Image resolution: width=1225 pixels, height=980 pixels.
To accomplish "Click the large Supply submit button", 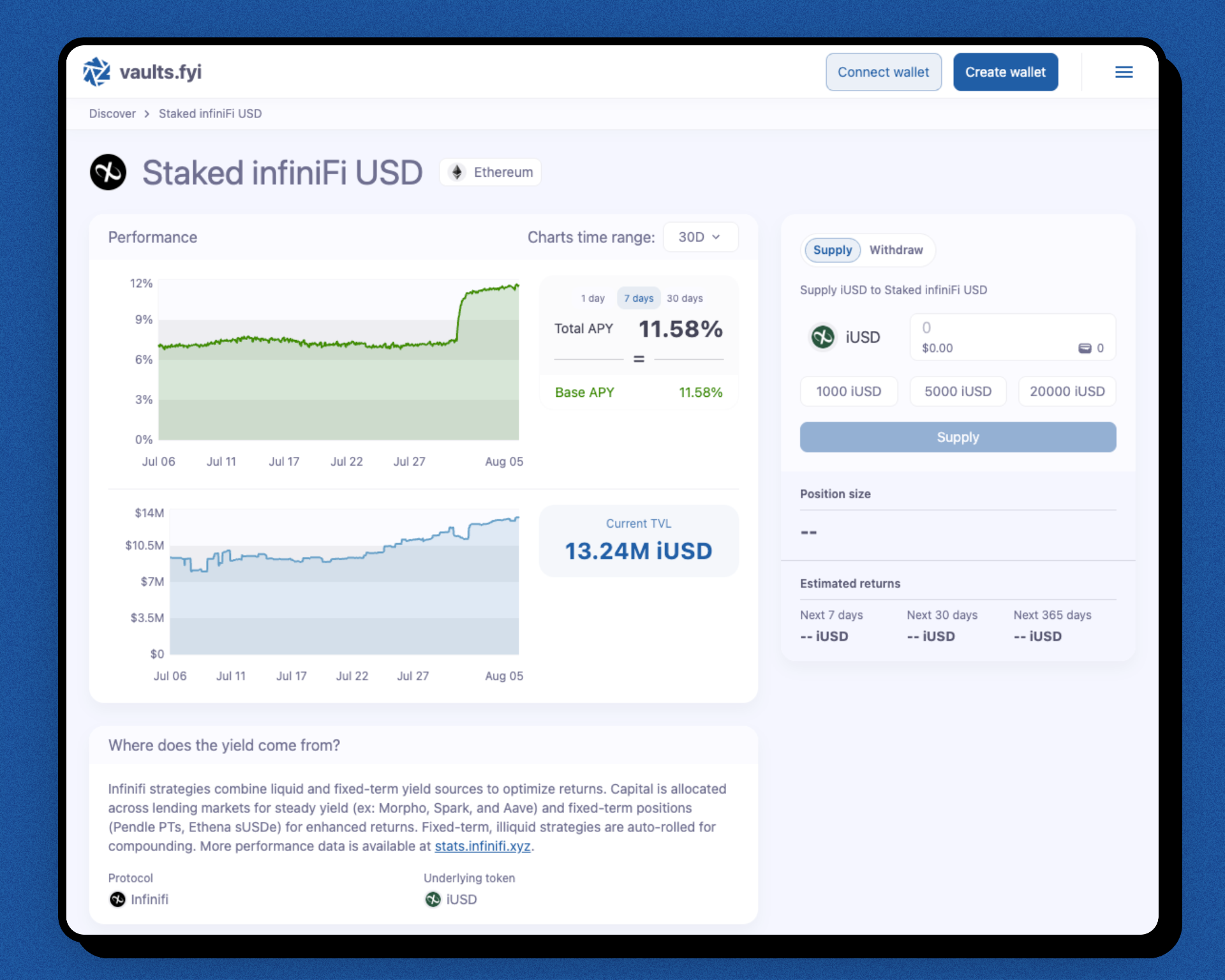I will [958, 437].
